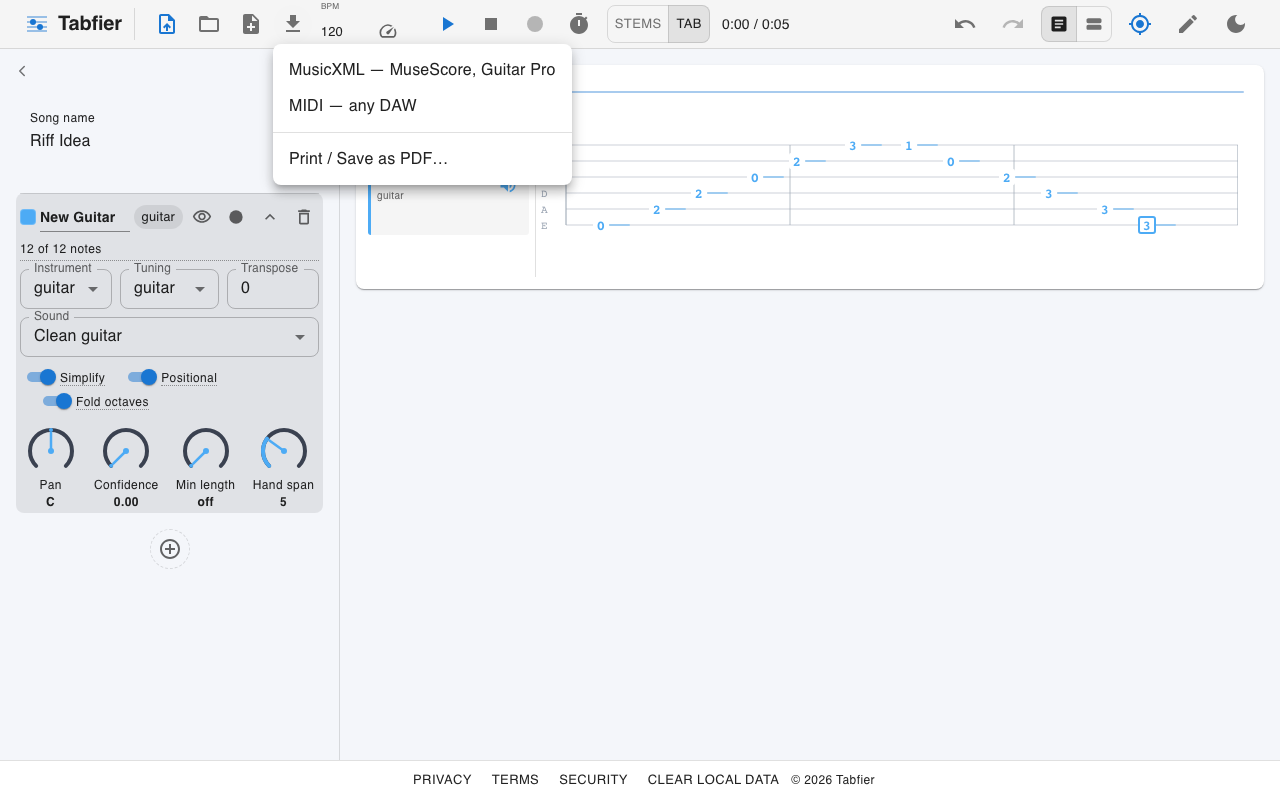
Task: Select the boxed note 3 on E string
Action: (1147, 226)
